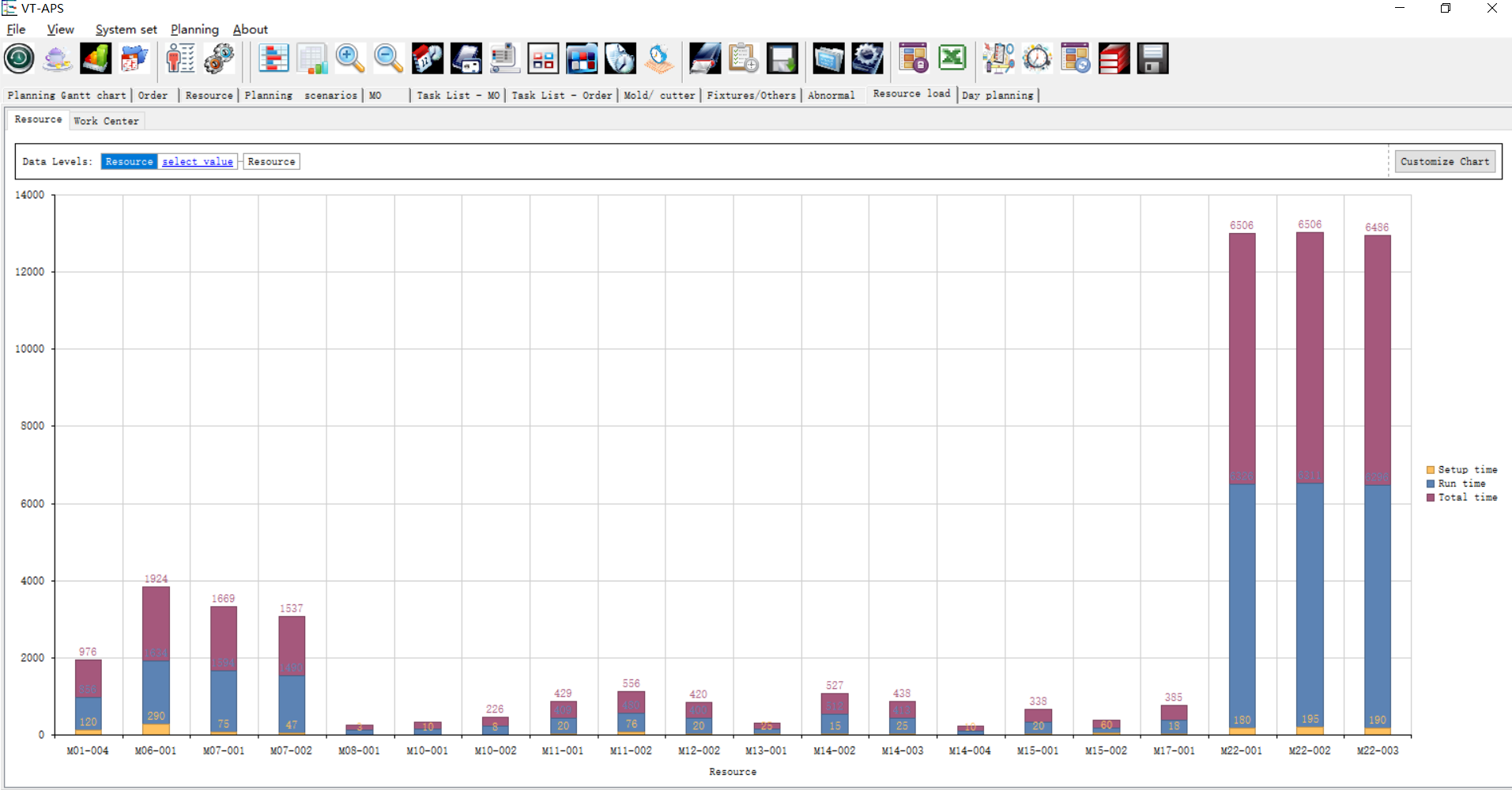
Task: Click the floppy disk save icon
Action: tap(1152, 58)
